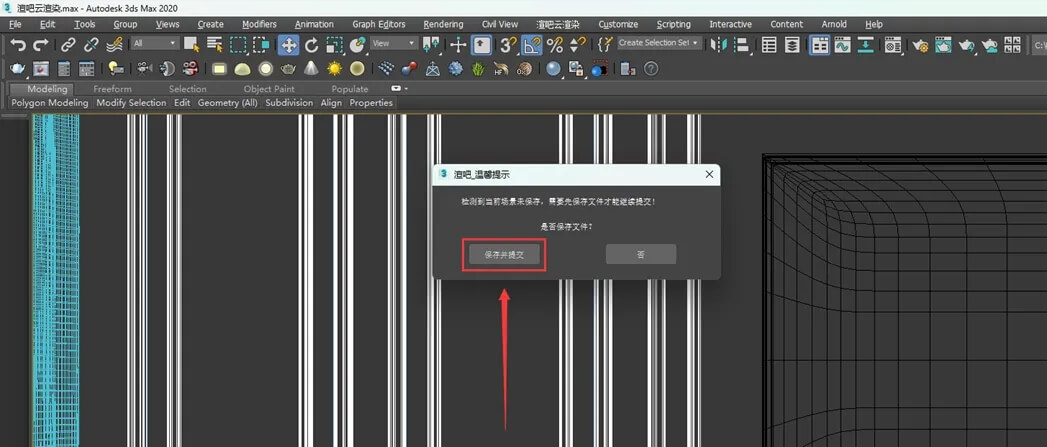
Task: Switch to the Populate ribbon tab
Action: click(x=350, y=89)
